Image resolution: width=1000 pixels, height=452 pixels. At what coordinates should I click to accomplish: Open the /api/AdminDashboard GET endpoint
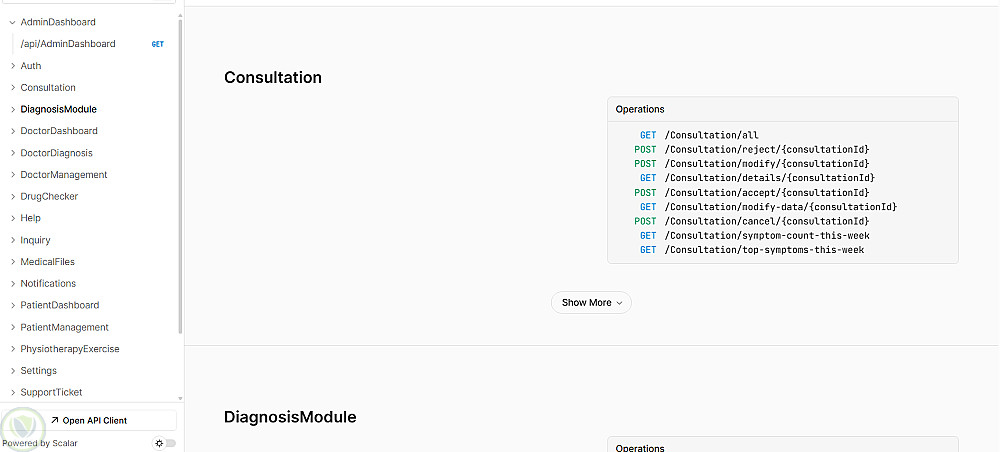(68, 44)
